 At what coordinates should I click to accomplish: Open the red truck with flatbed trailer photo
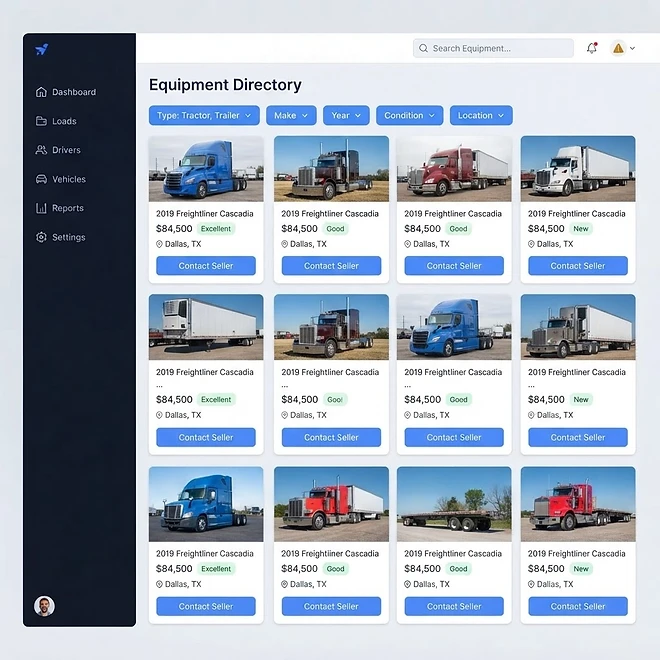(578, 504)
